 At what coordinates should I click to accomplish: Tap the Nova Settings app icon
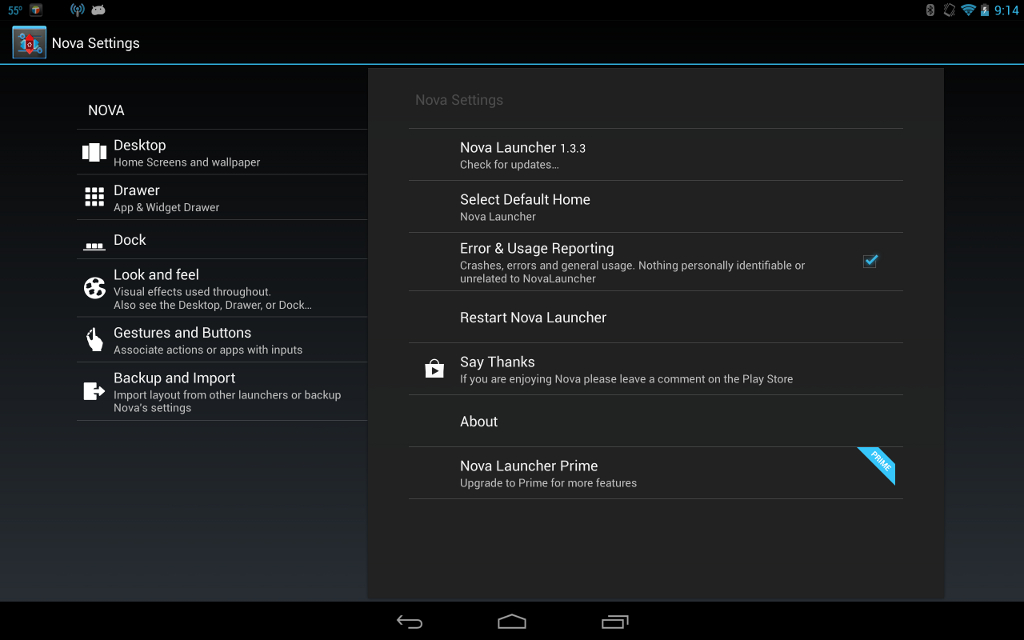click(x=29, y=42)
